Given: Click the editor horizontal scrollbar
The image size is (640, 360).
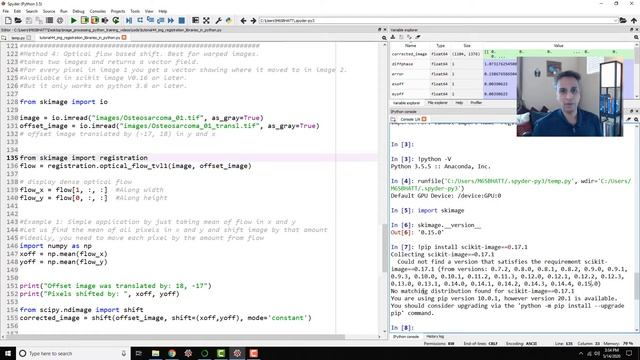Looking at the screenshot, I should [176, 337].
